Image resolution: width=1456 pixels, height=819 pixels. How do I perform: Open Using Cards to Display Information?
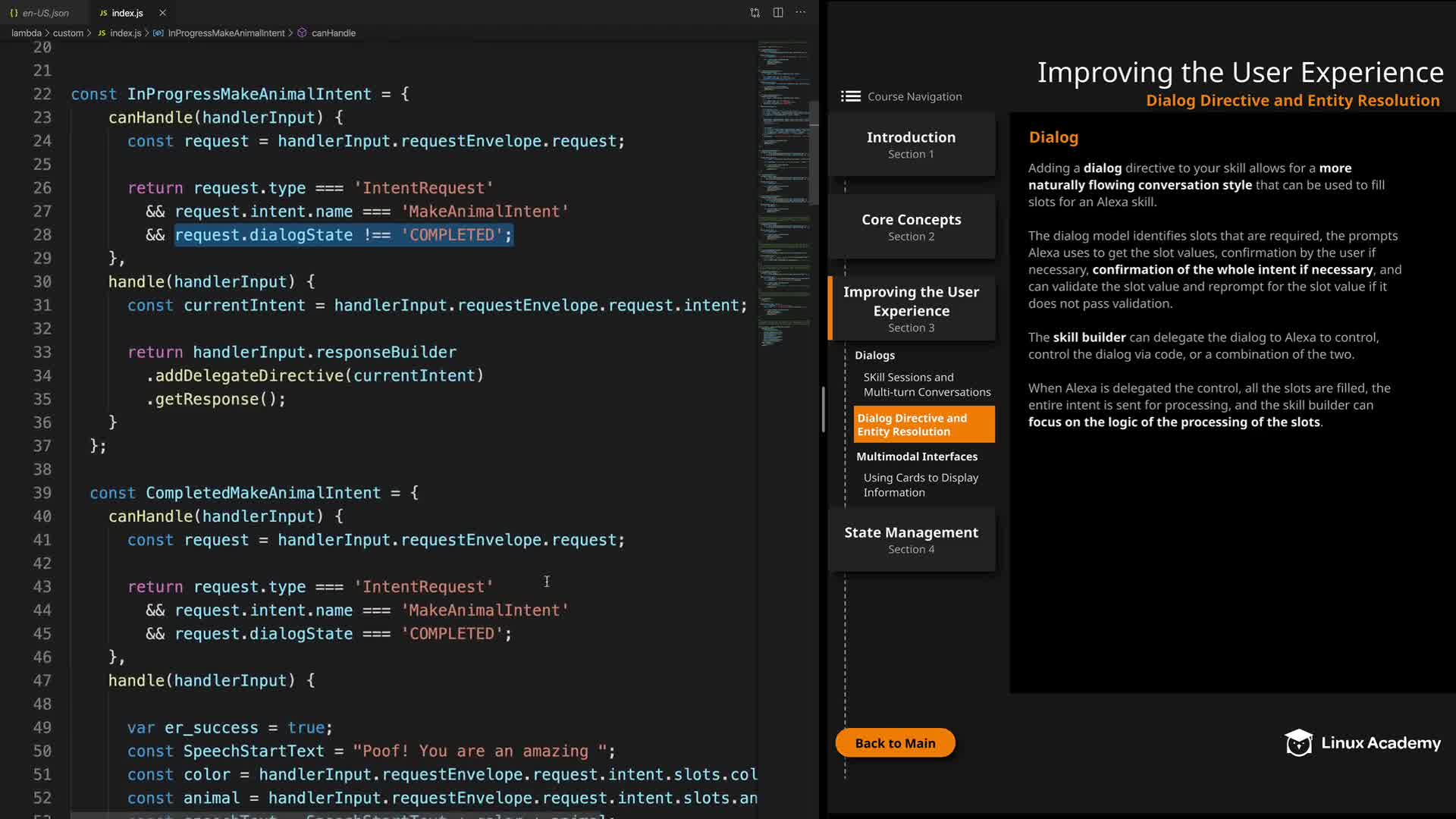920,485
